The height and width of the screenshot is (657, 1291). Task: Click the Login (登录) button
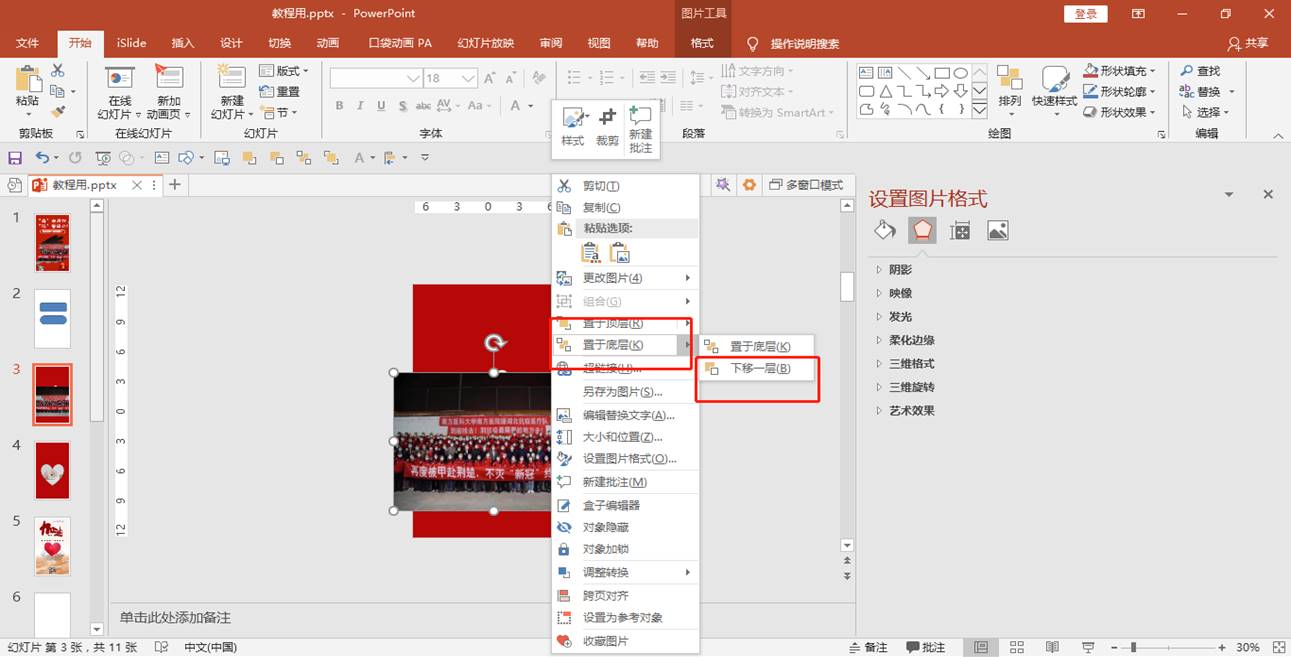tap(1086, 14)
